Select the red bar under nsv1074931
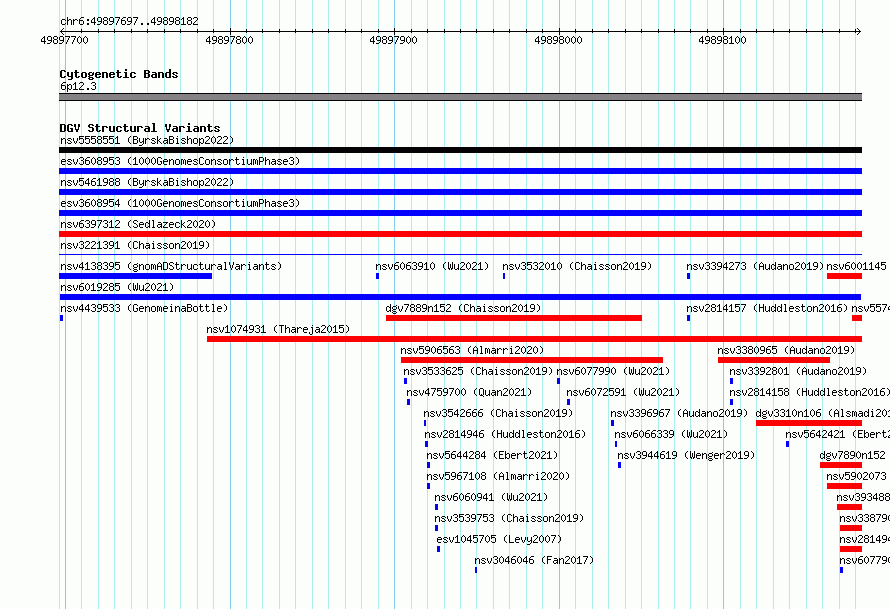Viewport: 890px width, 609px height. pyautogui.click(x=534, y=339)
